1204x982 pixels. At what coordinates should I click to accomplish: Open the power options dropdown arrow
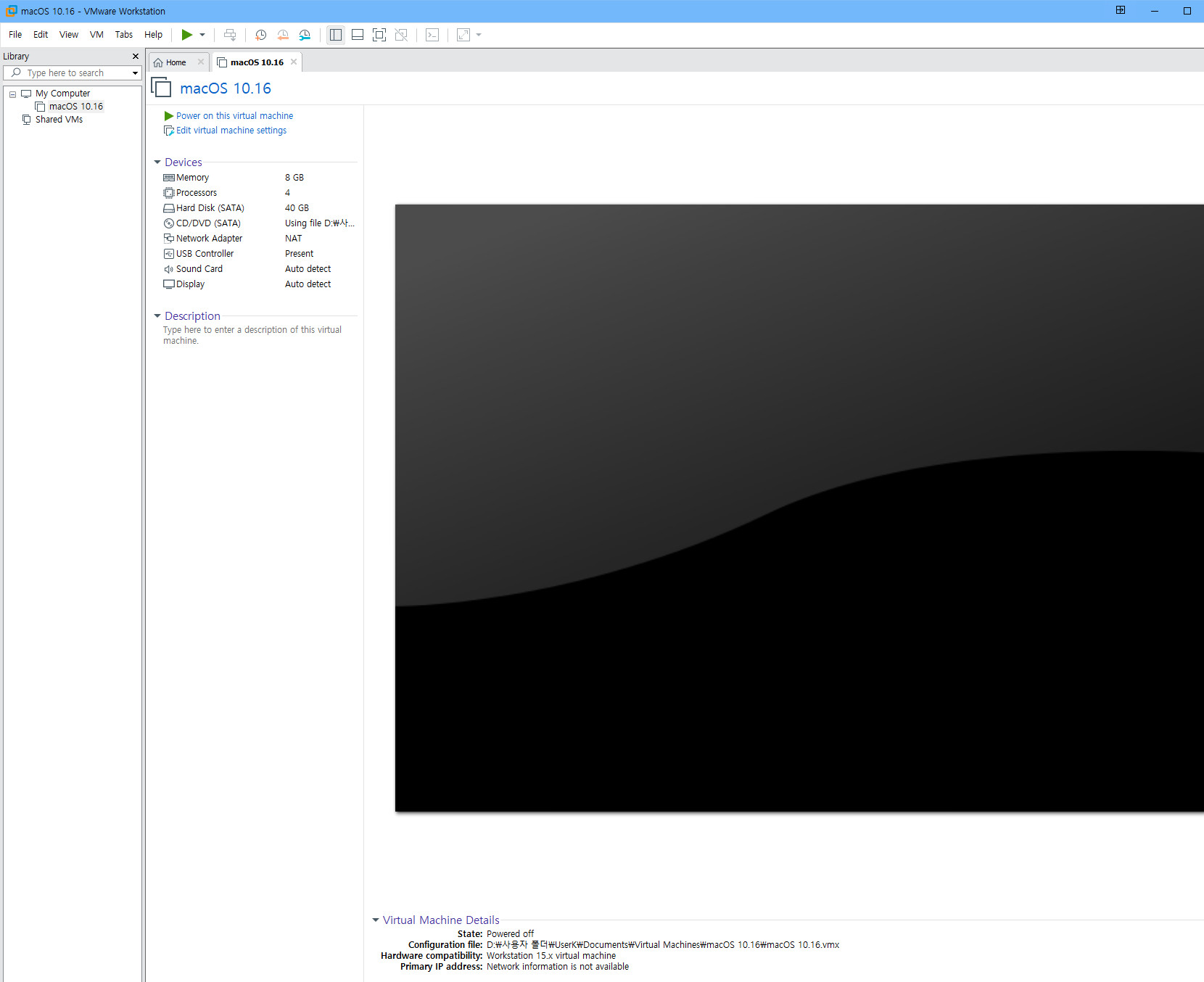[x=202, y=35]
